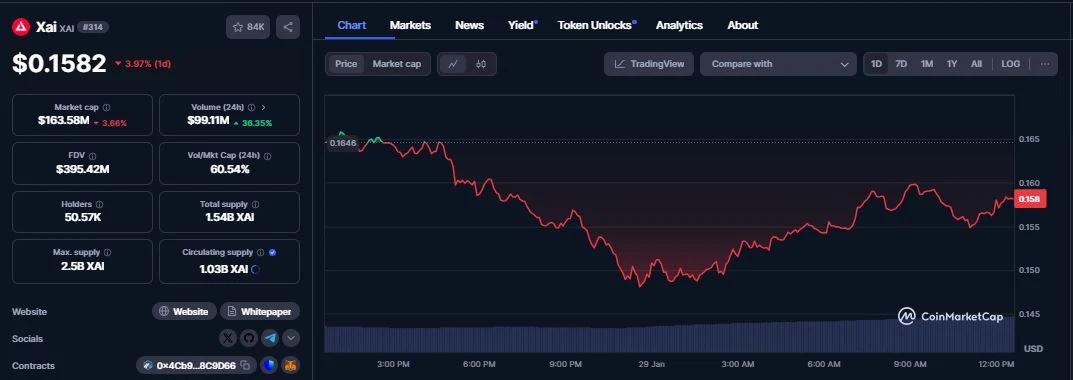Show Max. supply info icon
The height and width of the screenshot is (380, 1073).
point(107,253)
